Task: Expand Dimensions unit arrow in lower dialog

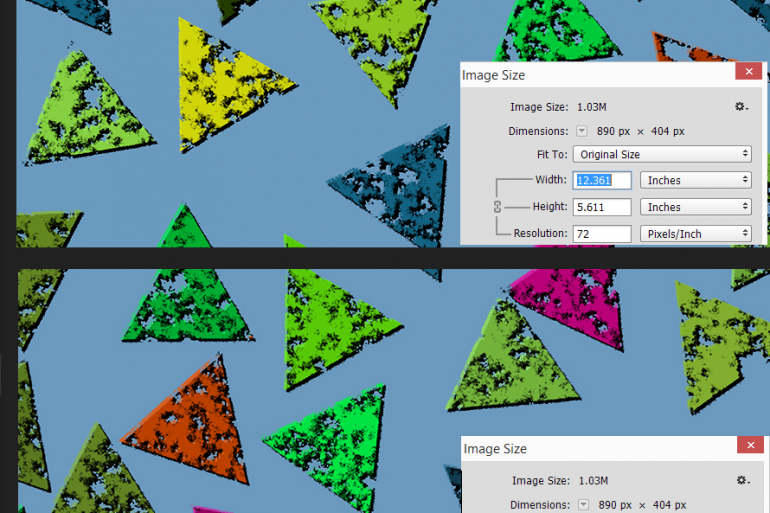Action: click(582, 505)
